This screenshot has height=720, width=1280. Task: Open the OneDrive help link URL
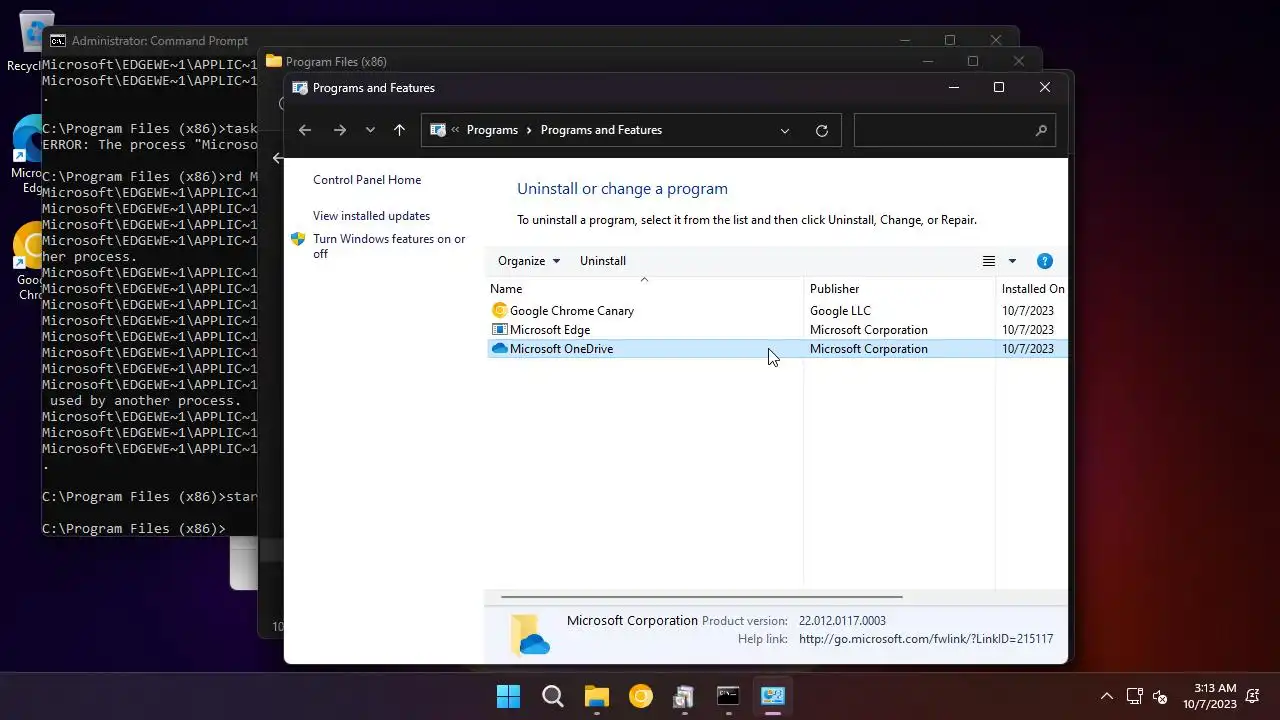(x=926, y=639)
